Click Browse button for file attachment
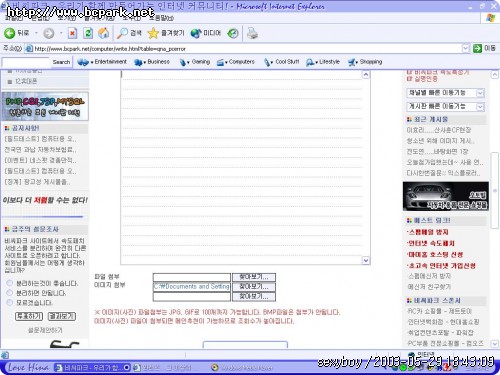Viewport: 500px width, 375px height. point(254,277)
